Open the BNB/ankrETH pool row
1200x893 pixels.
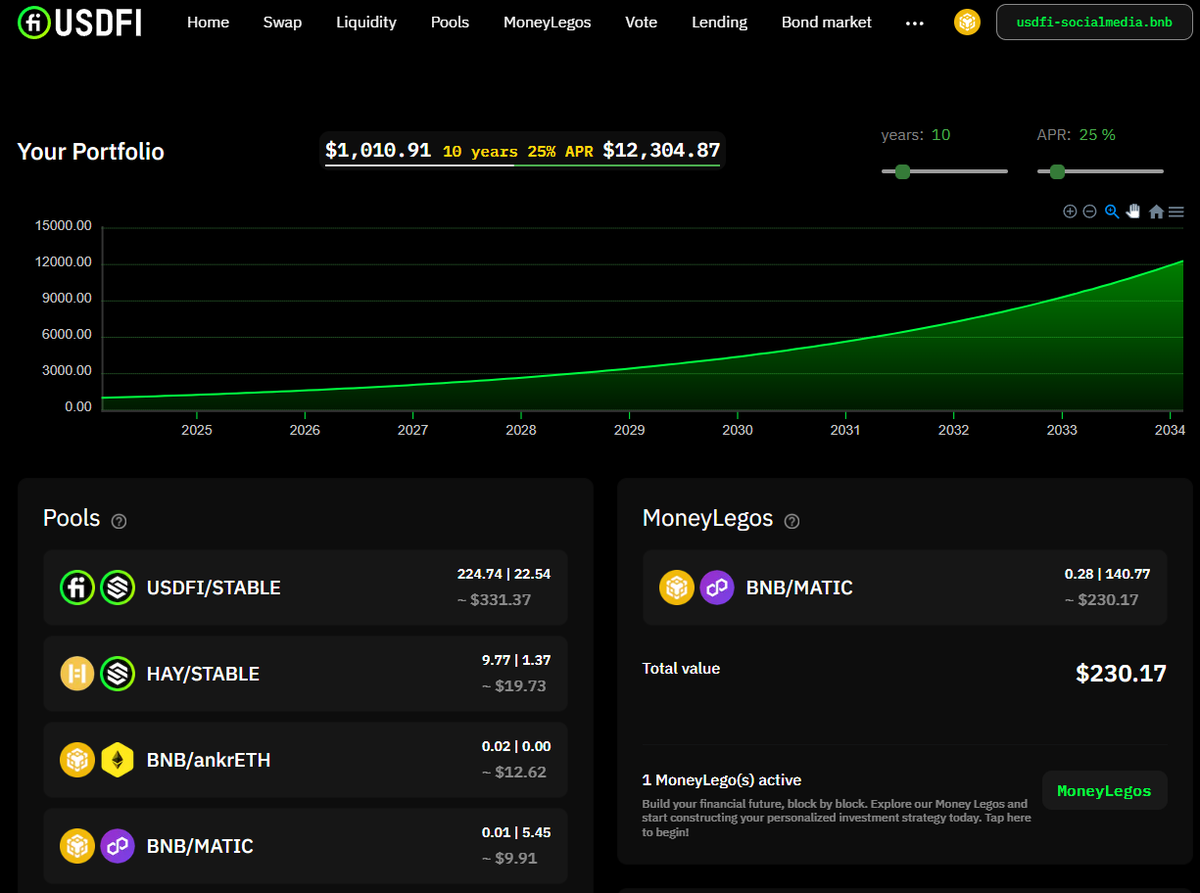pyautogui.click(x=305, y=760)
